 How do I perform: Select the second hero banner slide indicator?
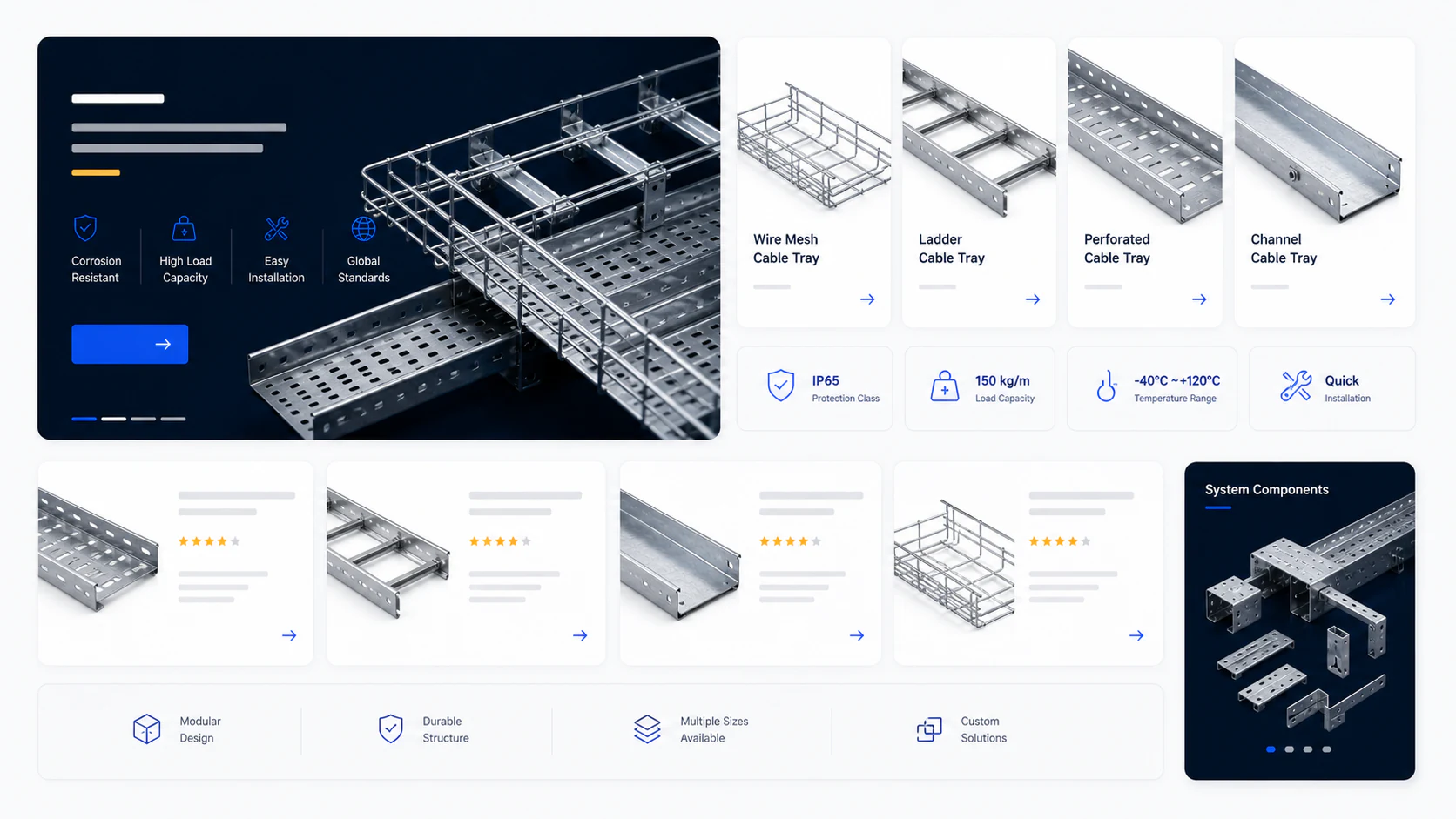(x=114, y=419)
